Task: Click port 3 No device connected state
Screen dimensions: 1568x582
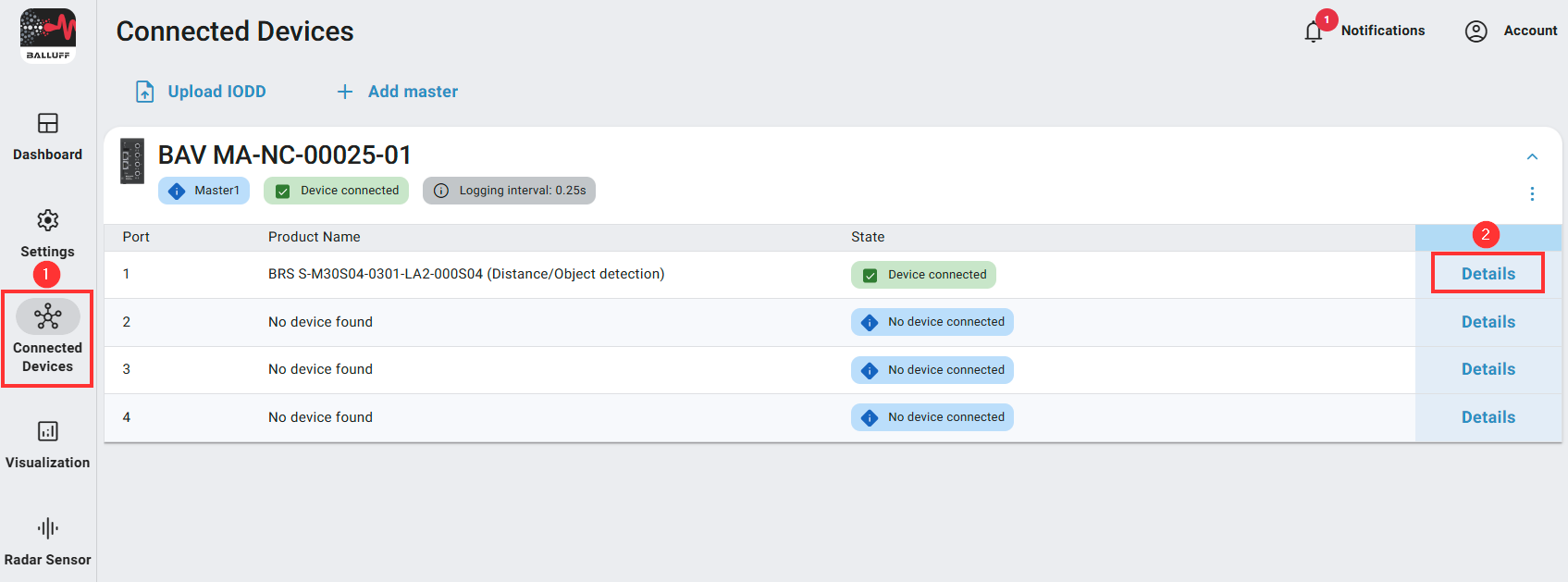Action: (x=932, y=370)
